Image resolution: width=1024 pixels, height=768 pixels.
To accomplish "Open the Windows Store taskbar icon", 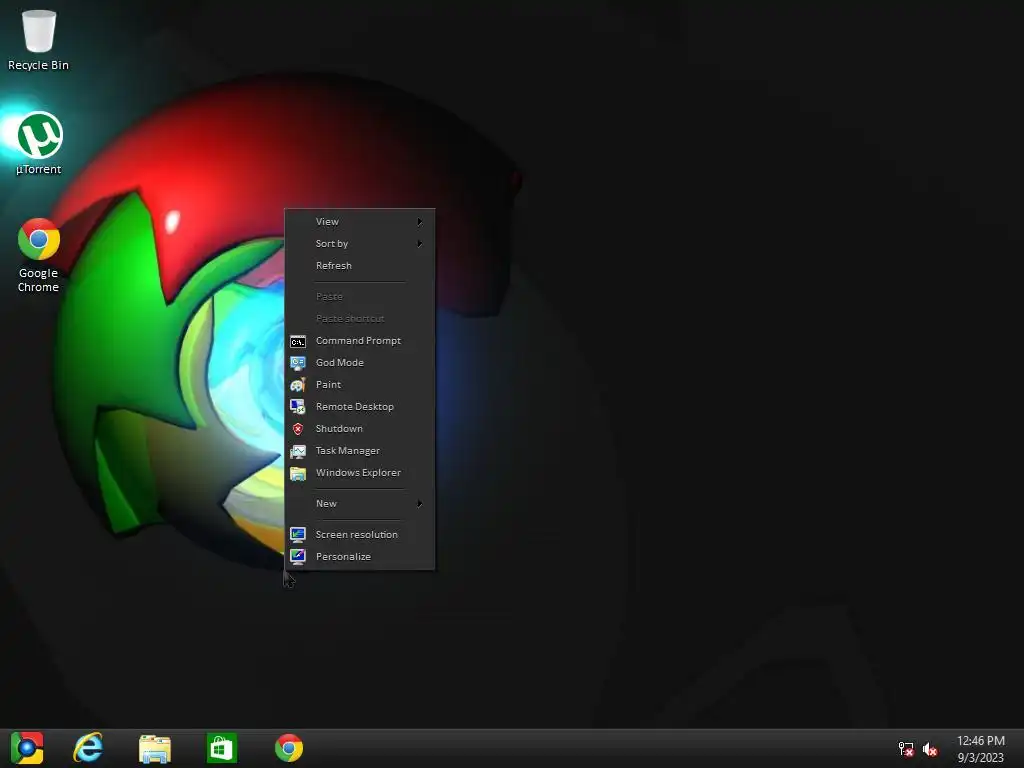I will click(221, 748).
